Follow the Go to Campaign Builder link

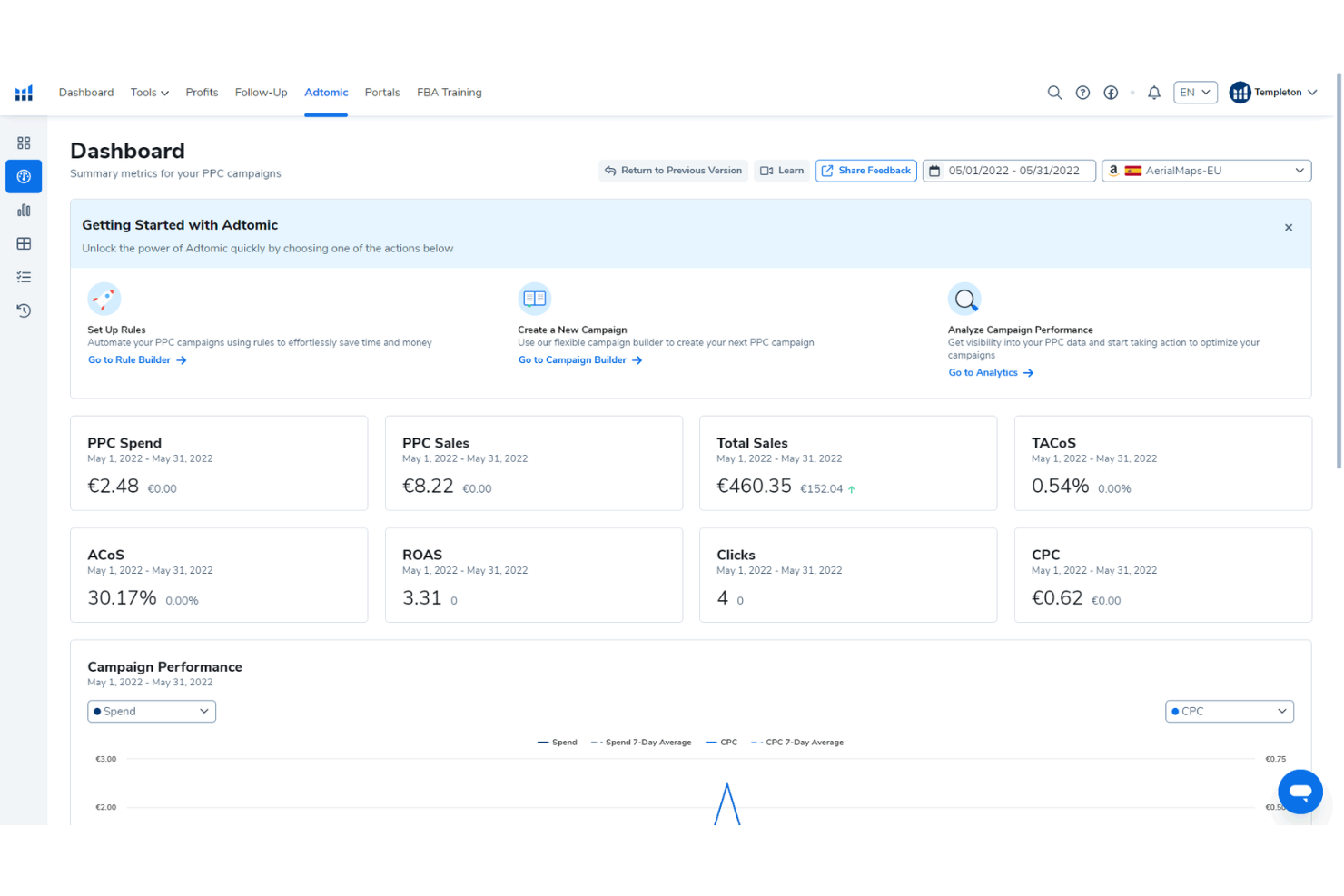pos(580,360)
